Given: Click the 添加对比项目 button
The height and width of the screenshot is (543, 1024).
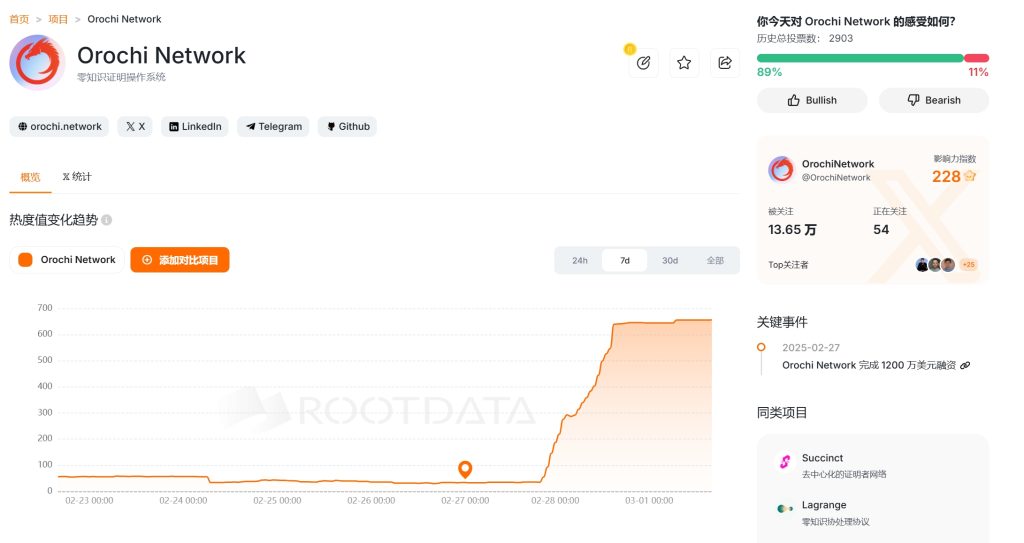Looking at the screenshot, I should coord(180,259).
